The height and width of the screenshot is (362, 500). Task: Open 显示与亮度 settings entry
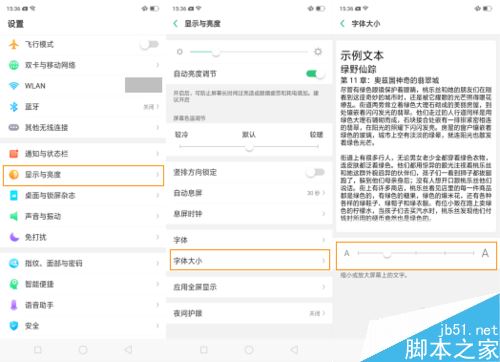click(83, 175)
